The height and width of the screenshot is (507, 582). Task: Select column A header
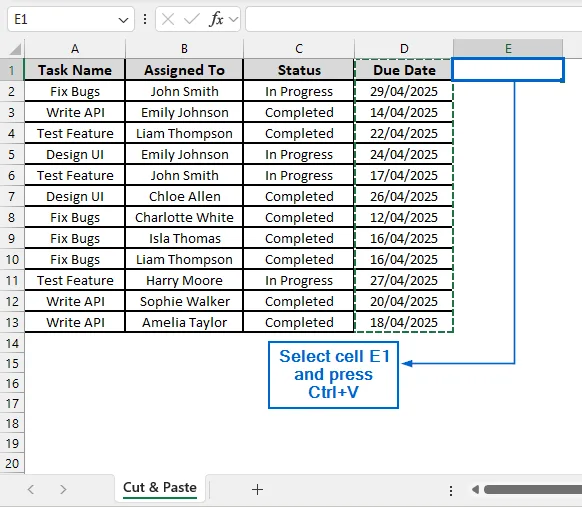tap(75, 49)
